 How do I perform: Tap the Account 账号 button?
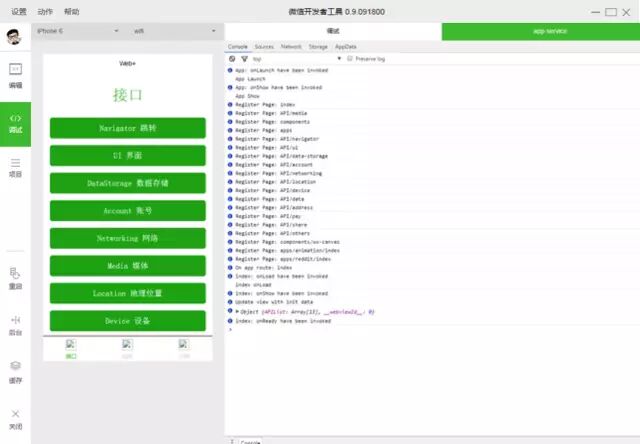(x=128, y=211)
